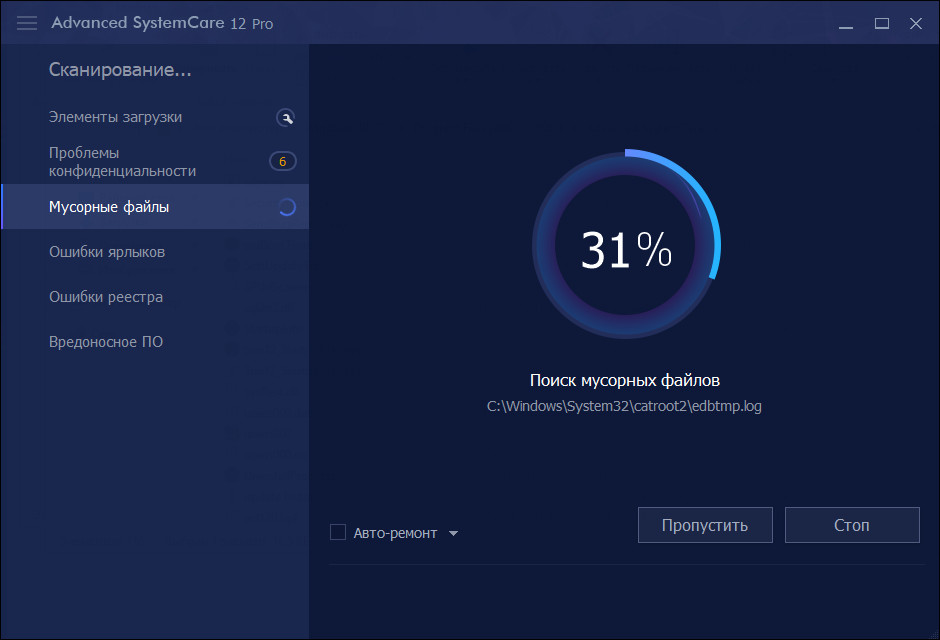Viewport: 940px width, 640px height.
Task: Choose Ошибки ярлыков in the sidebar
Action: (107, 252)
